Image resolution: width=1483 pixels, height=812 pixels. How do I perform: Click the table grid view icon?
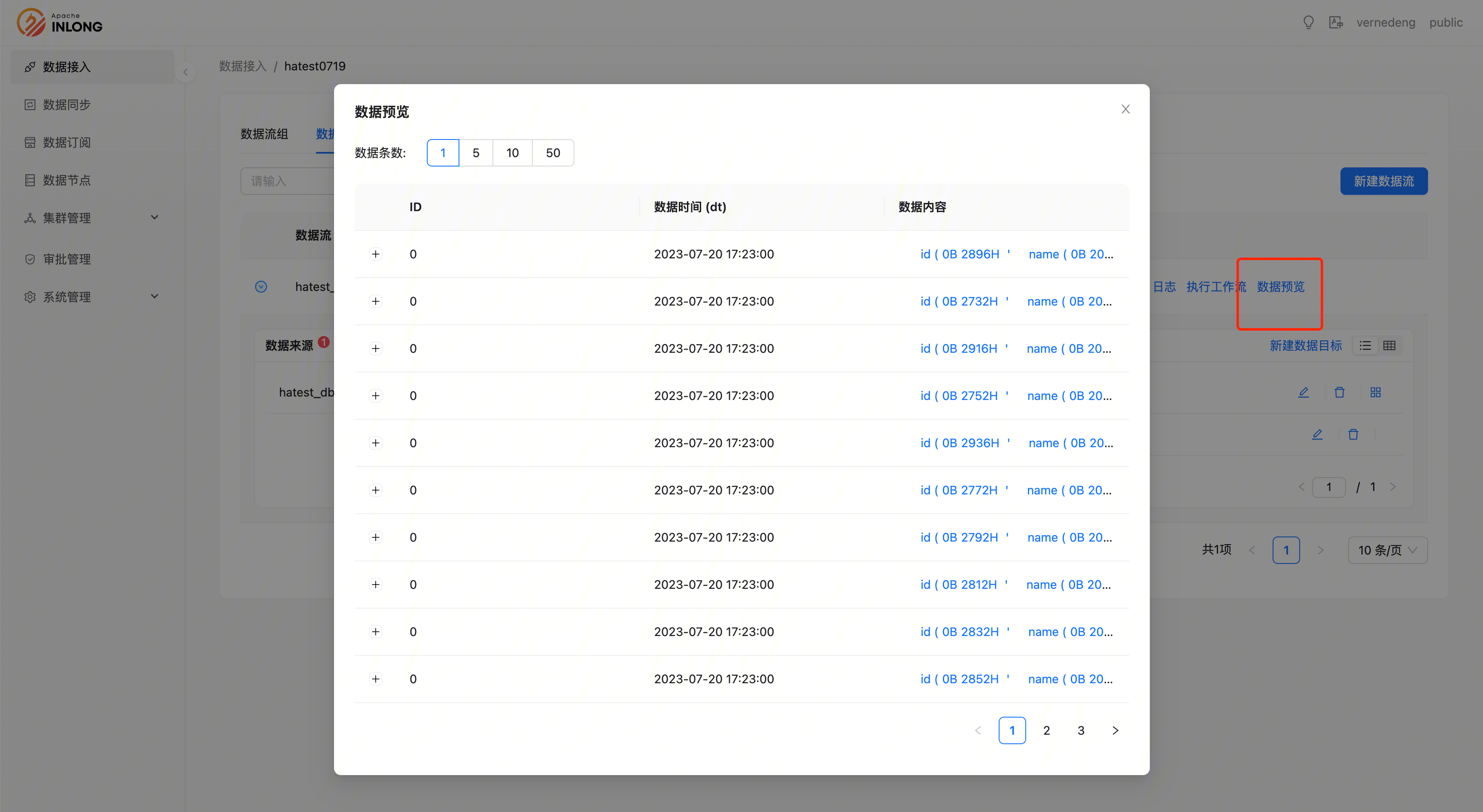pos(1389,345)
